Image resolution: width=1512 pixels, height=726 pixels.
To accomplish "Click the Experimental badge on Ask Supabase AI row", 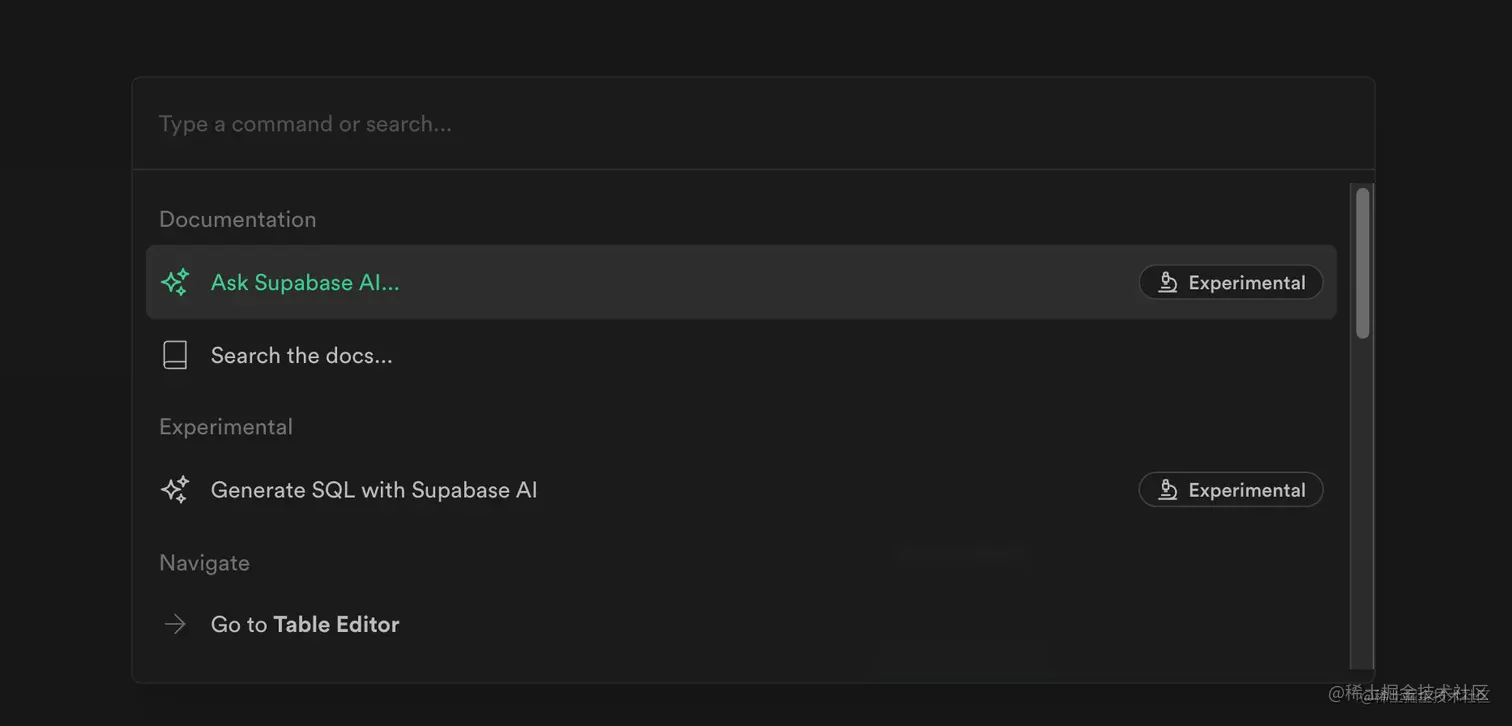I will [1231, 283].
